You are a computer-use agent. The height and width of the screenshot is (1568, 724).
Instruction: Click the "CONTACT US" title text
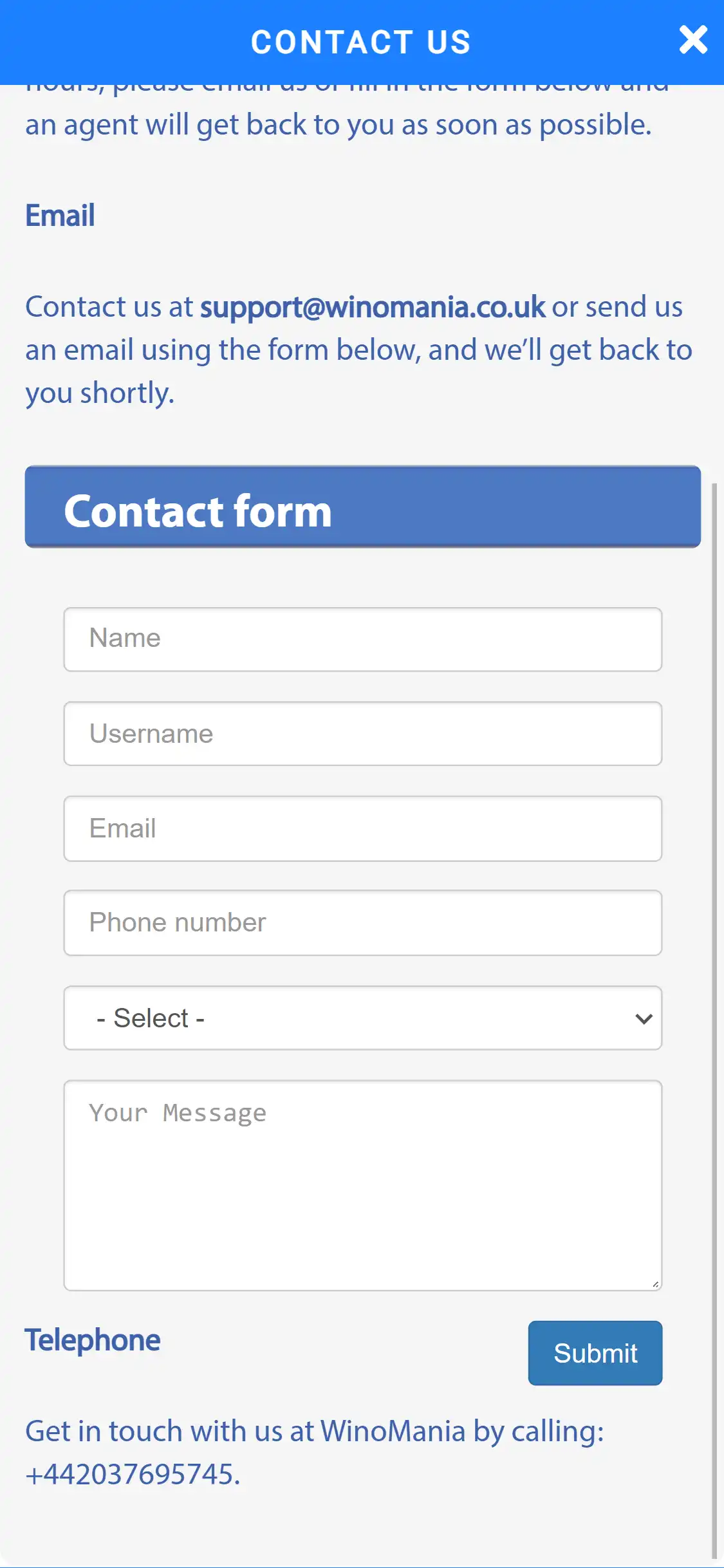(x=360, y=42)
